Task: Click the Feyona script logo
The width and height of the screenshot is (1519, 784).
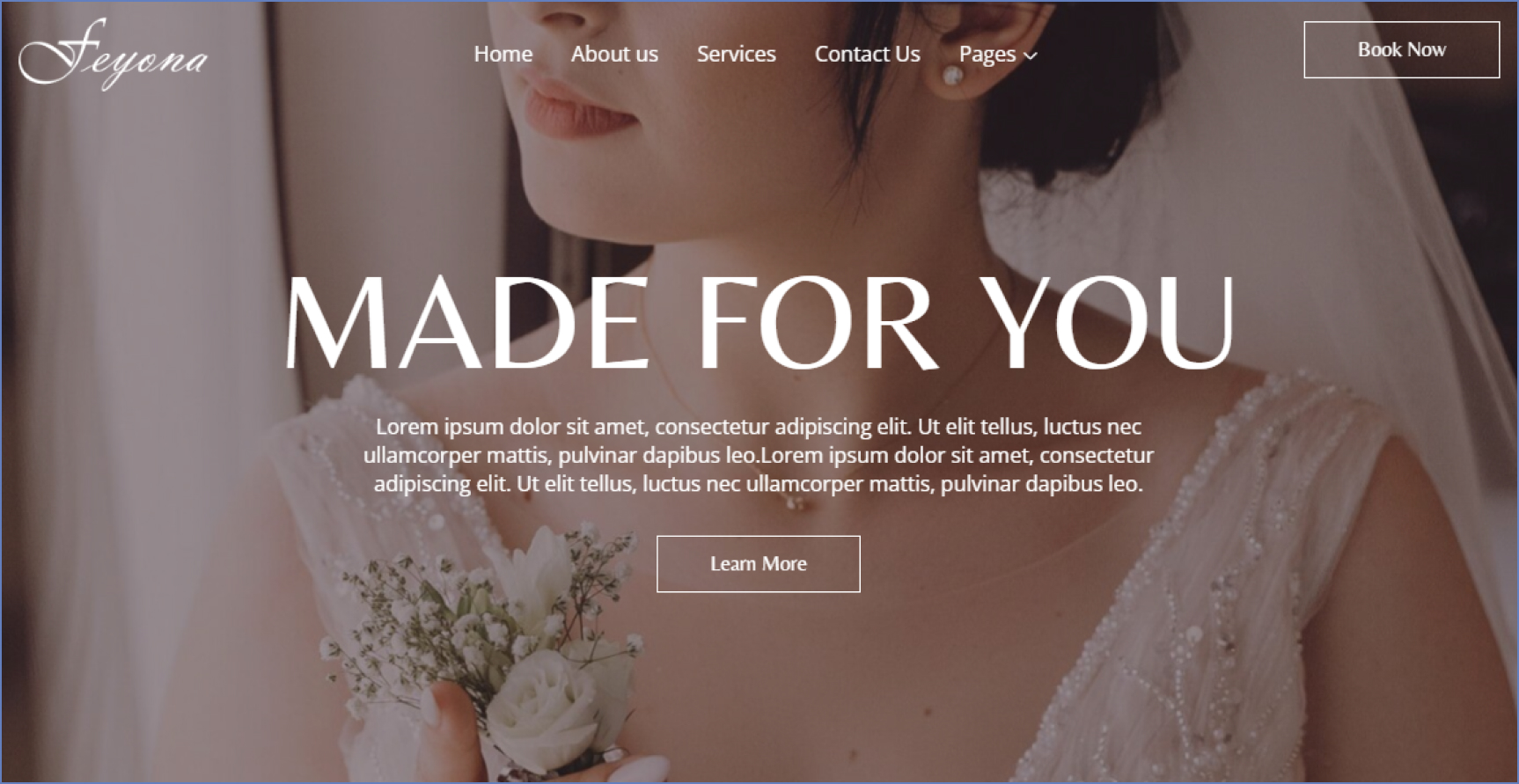Action: click(x=114, y=54)
